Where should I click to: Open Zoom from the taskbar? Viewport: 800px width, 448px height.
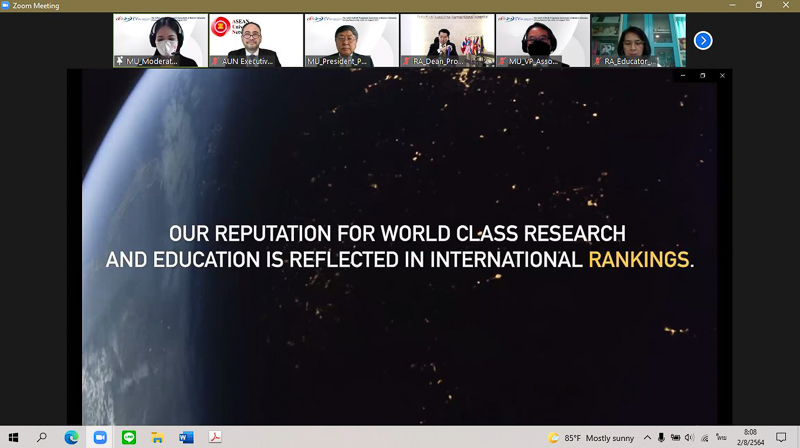100,437
